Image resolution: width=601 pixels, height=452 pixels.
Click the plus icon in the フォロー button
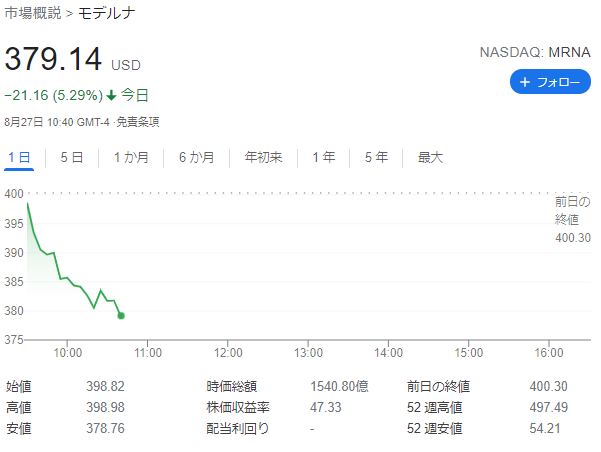click(524, 82)
